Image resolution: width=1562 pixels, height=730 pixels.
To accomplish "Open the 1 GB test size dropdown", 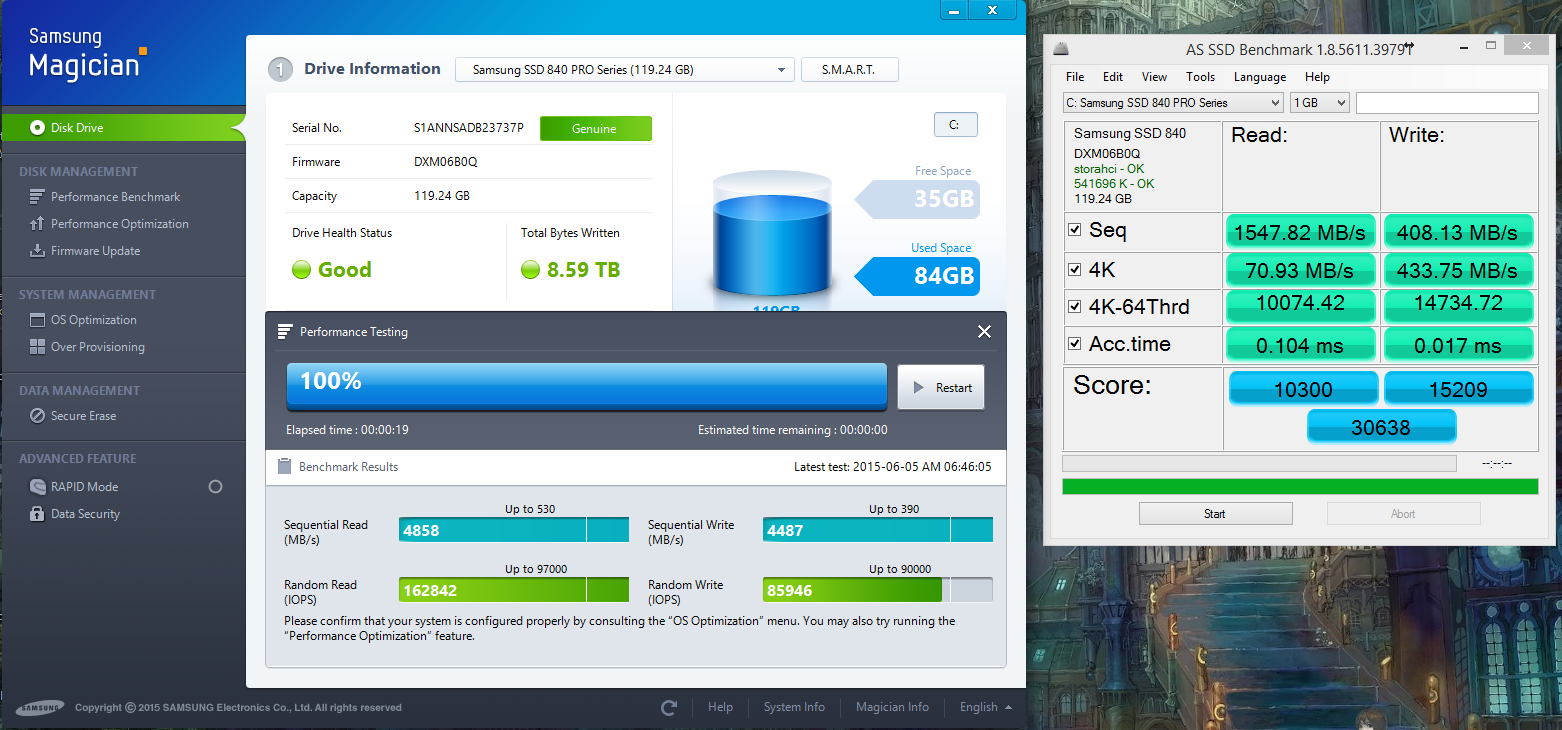I will 1320,102.
